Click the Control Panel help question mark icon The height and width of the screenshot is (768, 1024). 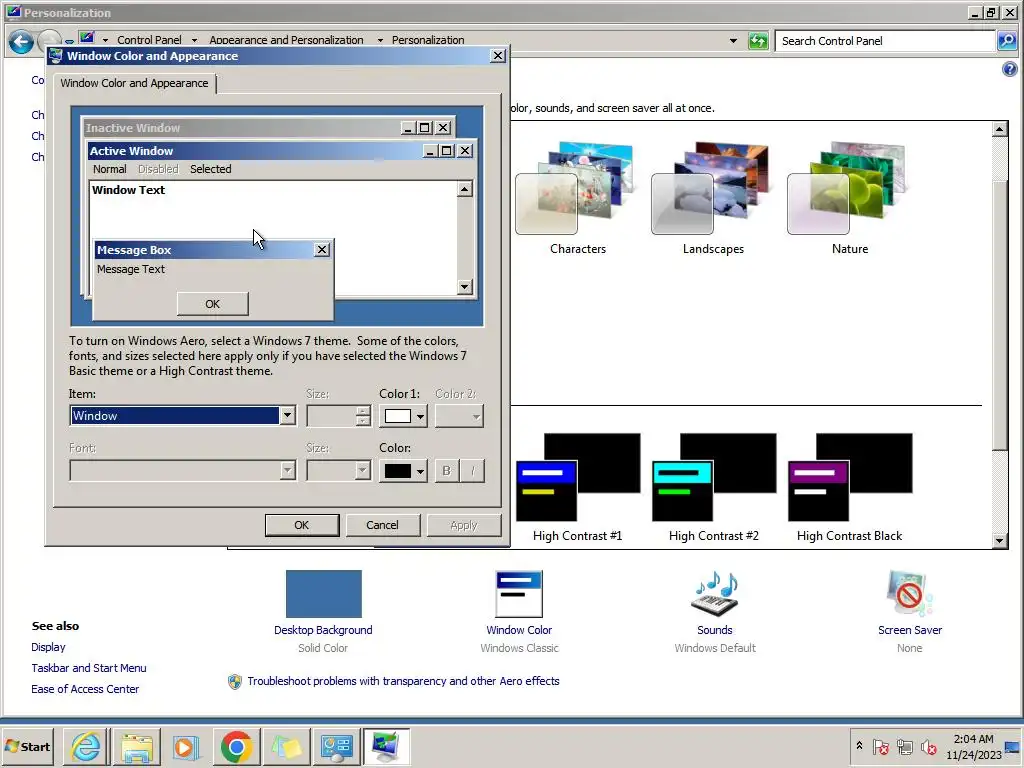pos(1009,69)
